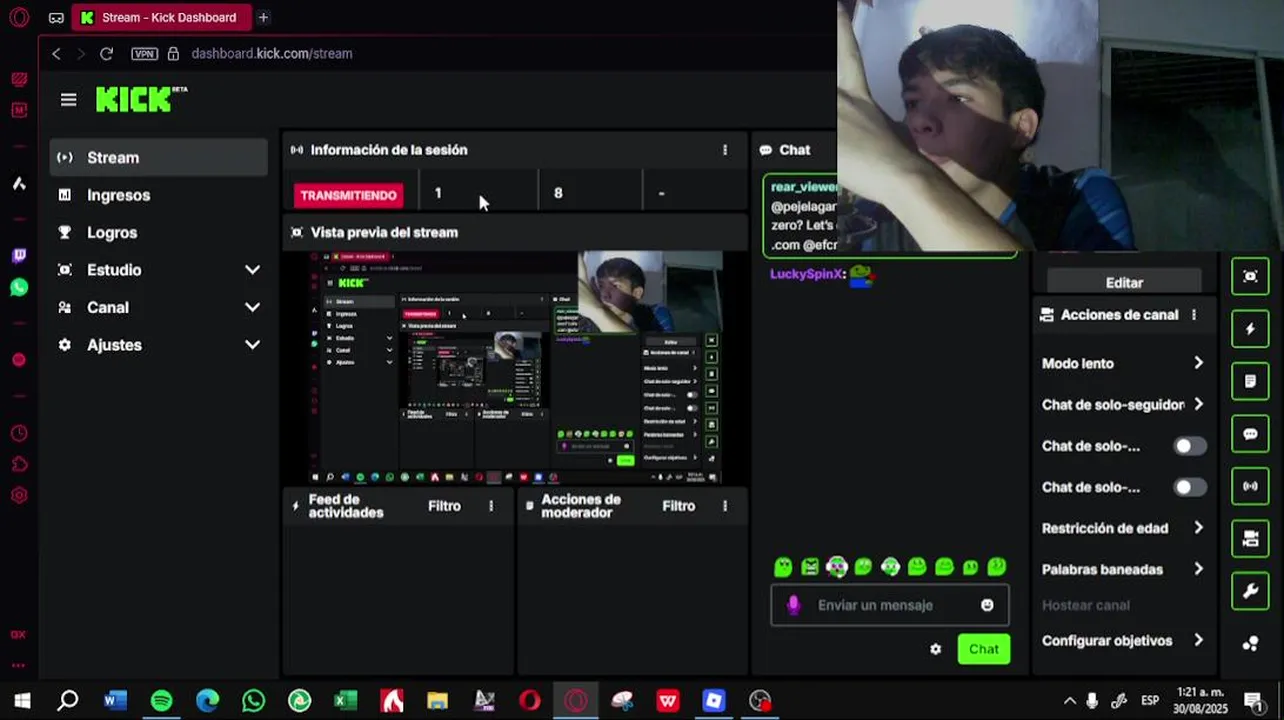Expand the Estudio menu section

(252, 270)
